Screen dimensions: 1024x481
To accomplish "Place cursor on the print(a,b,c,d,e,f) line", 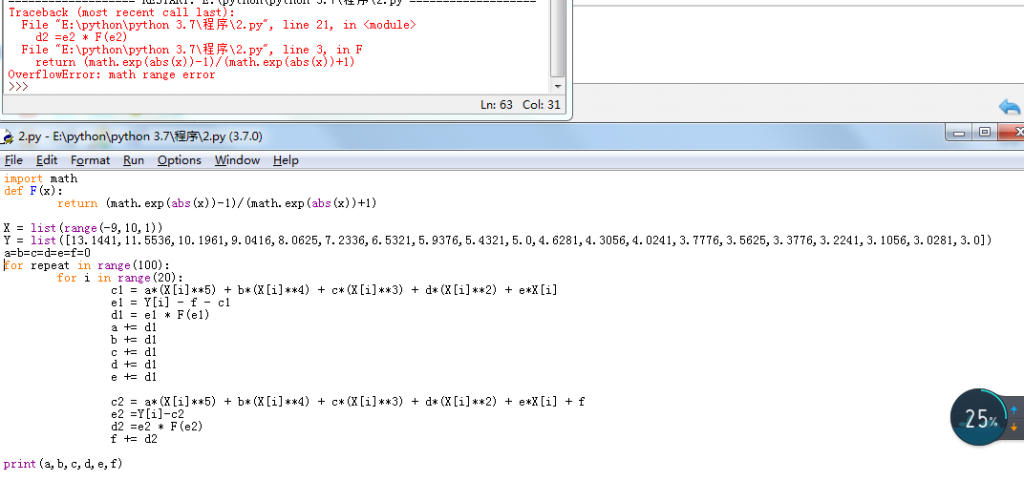I will tap(63, 464).
